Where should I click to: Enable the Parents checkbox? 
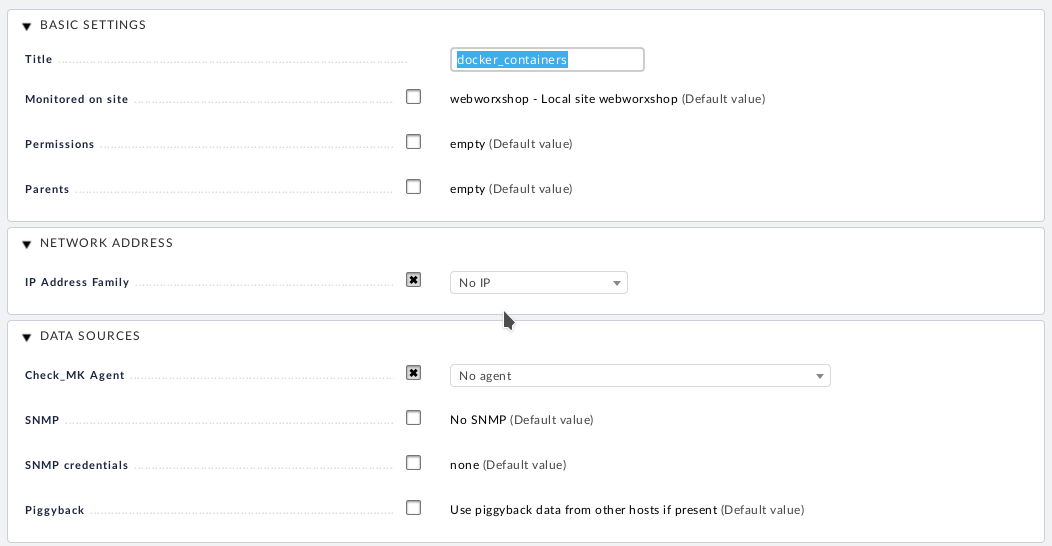click(x=413, y=187)
